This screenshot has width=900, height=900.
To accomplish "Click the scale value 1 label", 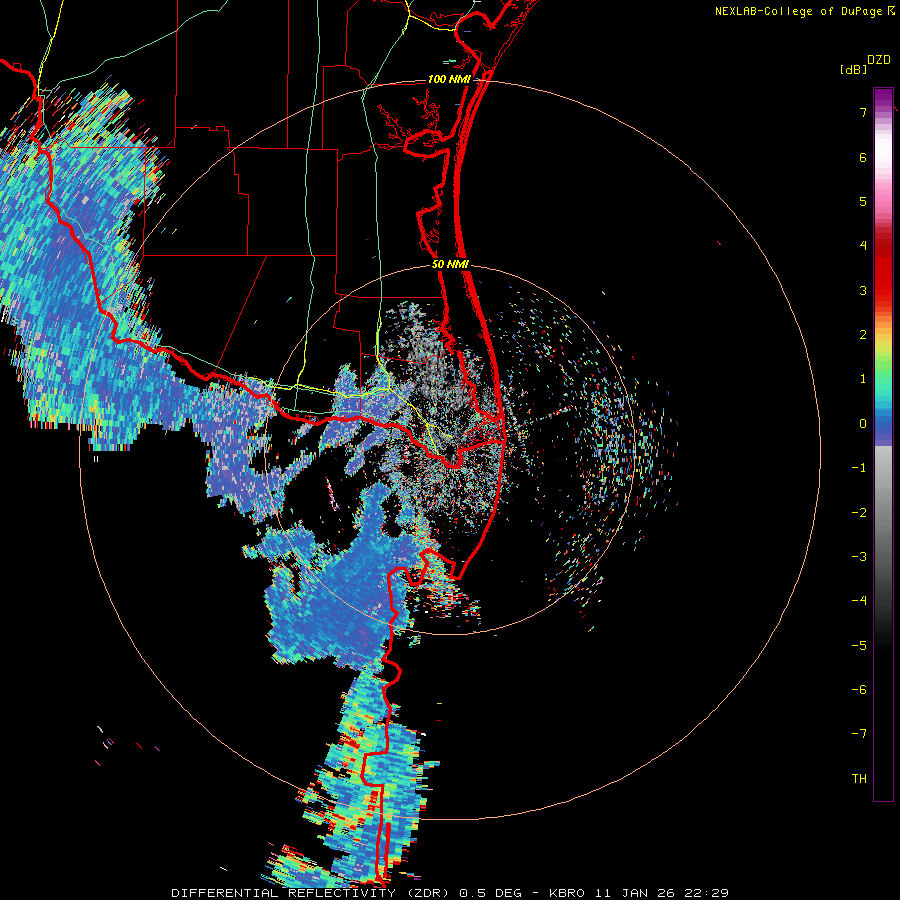I will pyautogui.click(x=863, y=379).
